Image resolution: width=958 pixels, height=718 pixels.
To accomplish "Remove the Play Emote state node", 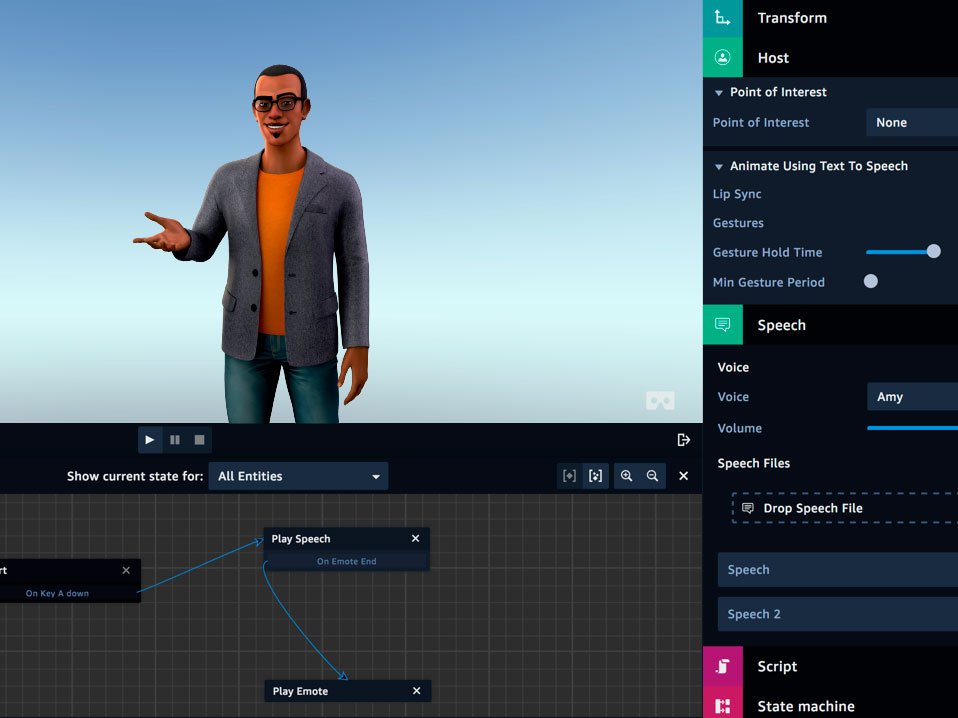I will point(417,691).
